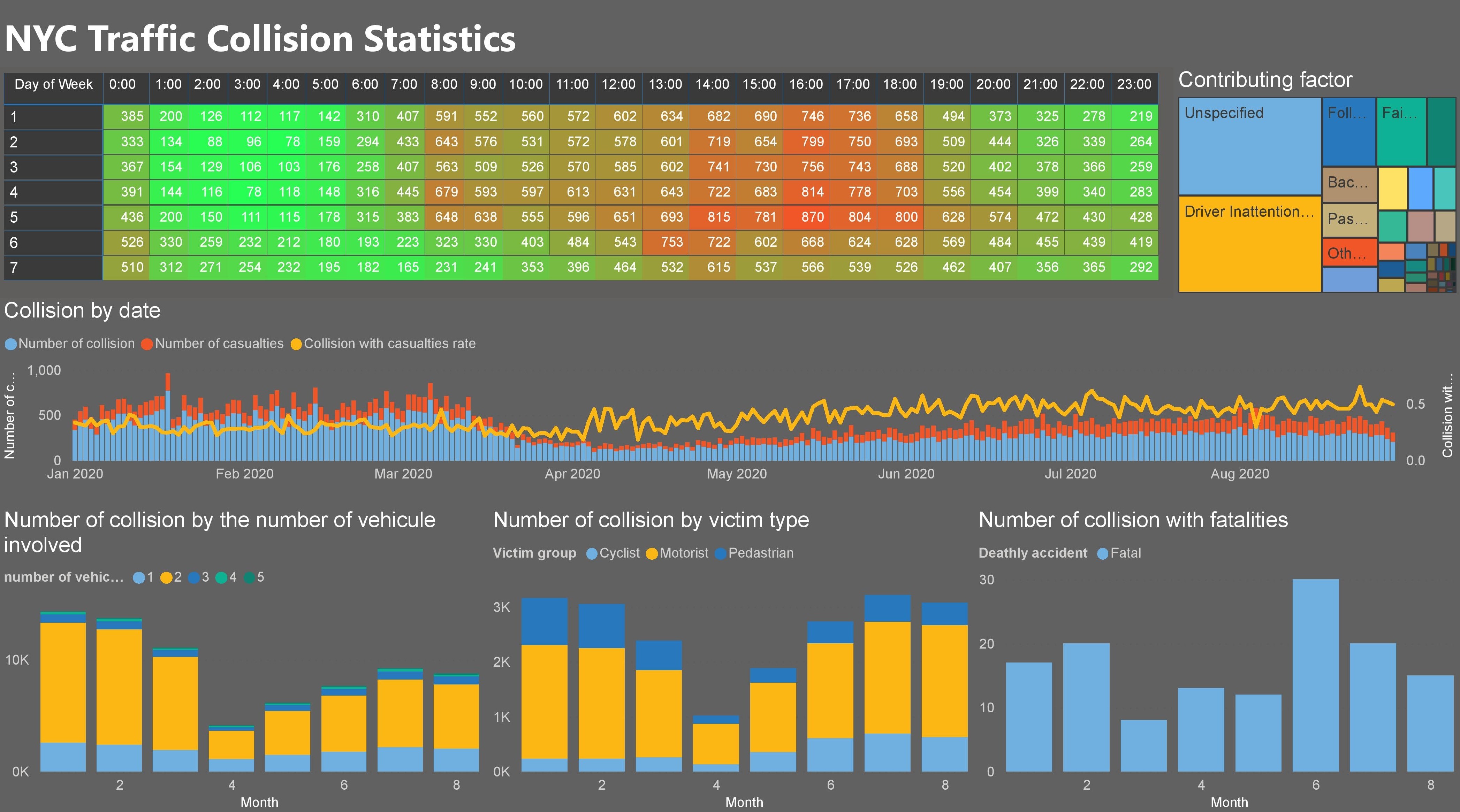Click the cell with value 292
The height and width of the screenshot is (812, 1460).
pos(1135,267)
